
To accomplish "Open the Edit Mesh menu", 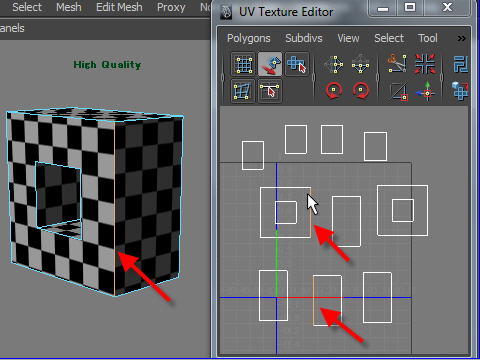I will click(119, 7).
